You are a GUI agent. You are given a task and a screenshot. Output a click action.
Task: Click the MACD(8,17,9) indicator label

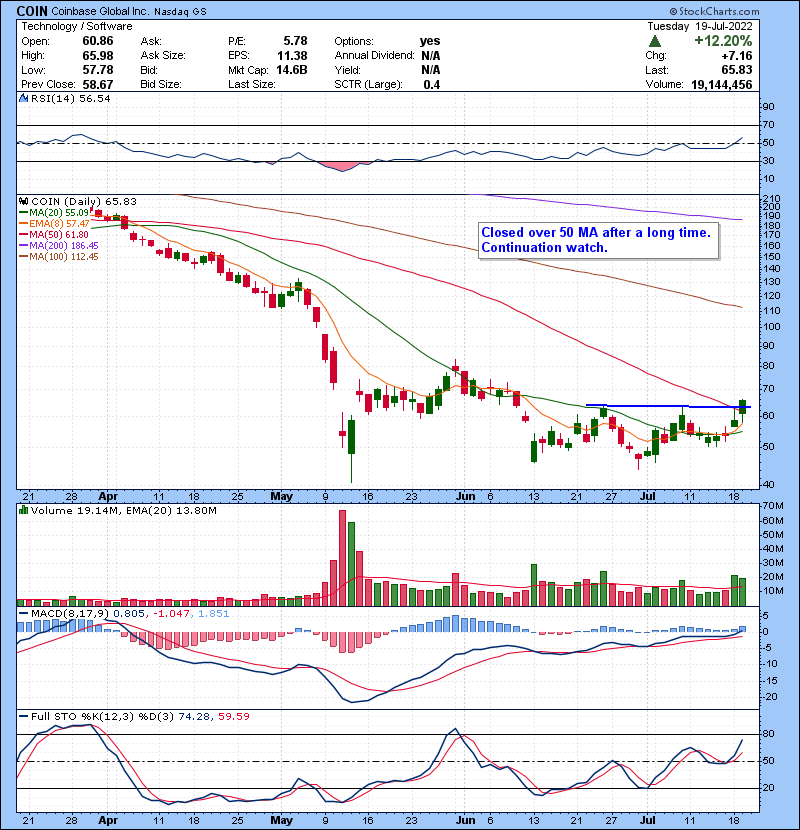[62, 612]
